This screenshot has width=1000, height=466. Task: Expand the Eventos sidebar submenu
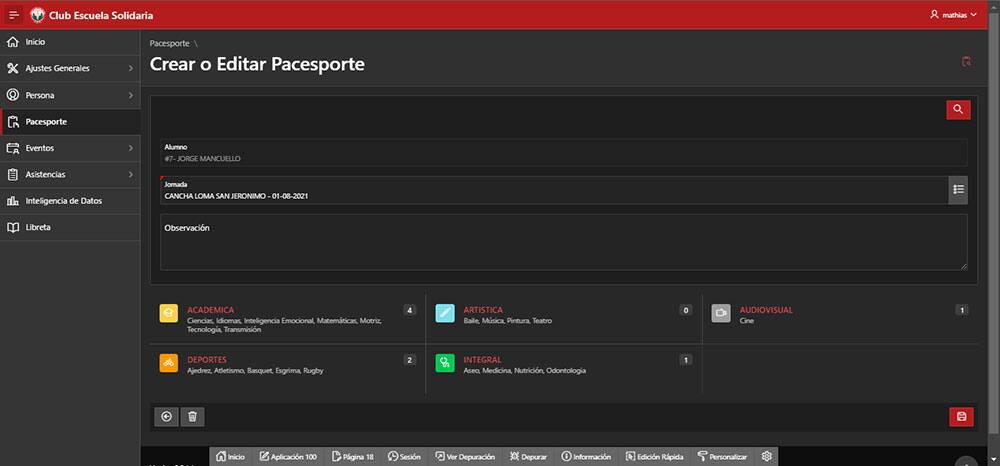70,148
